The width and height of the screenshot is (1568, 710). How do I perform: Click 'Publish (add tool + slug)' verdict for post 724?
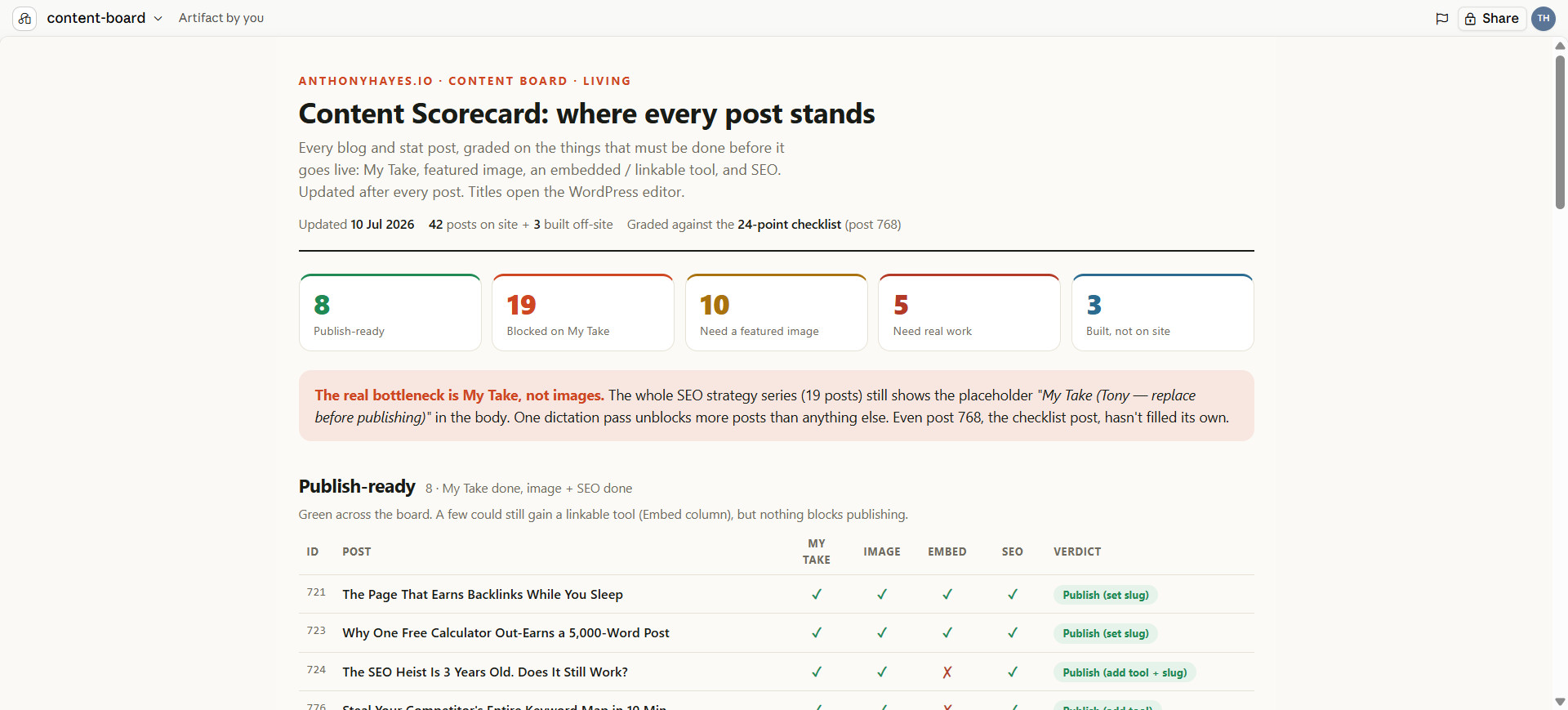tap(1125, 672)
